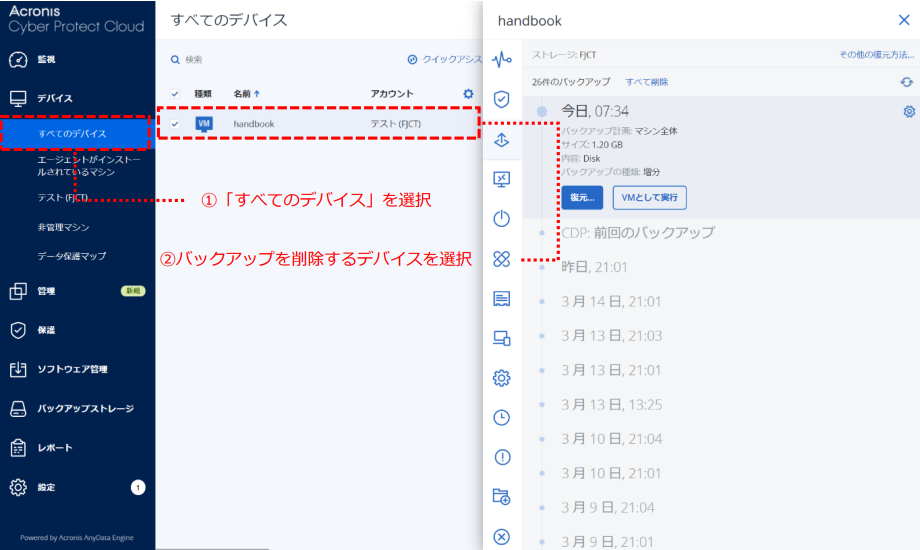Click the power icon in handbook panel
Viewport: 920px width, 550px height.
(x=502, y=219)
